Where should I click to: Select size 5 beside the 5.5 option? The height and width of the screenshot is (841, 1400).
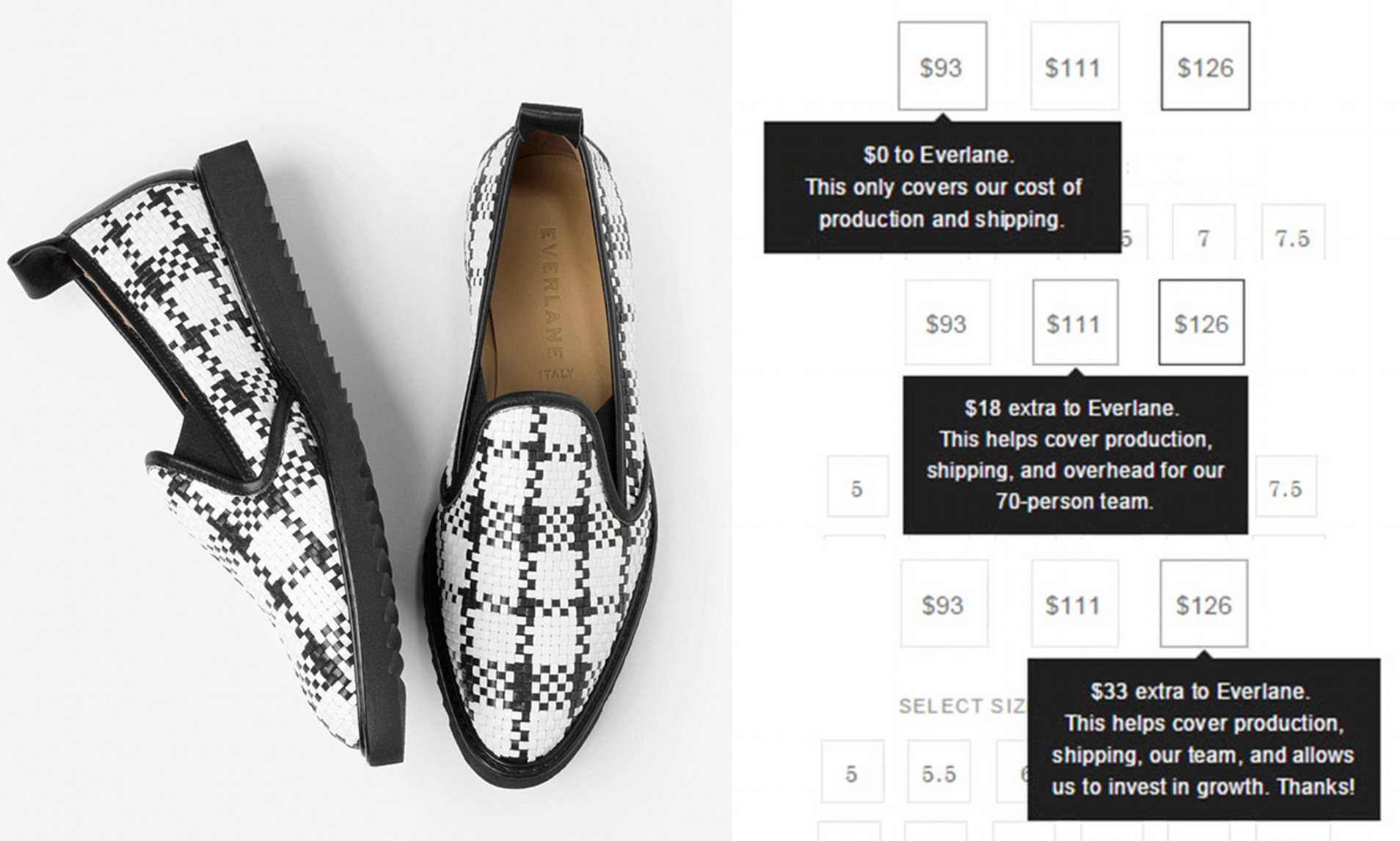(851, 773)
